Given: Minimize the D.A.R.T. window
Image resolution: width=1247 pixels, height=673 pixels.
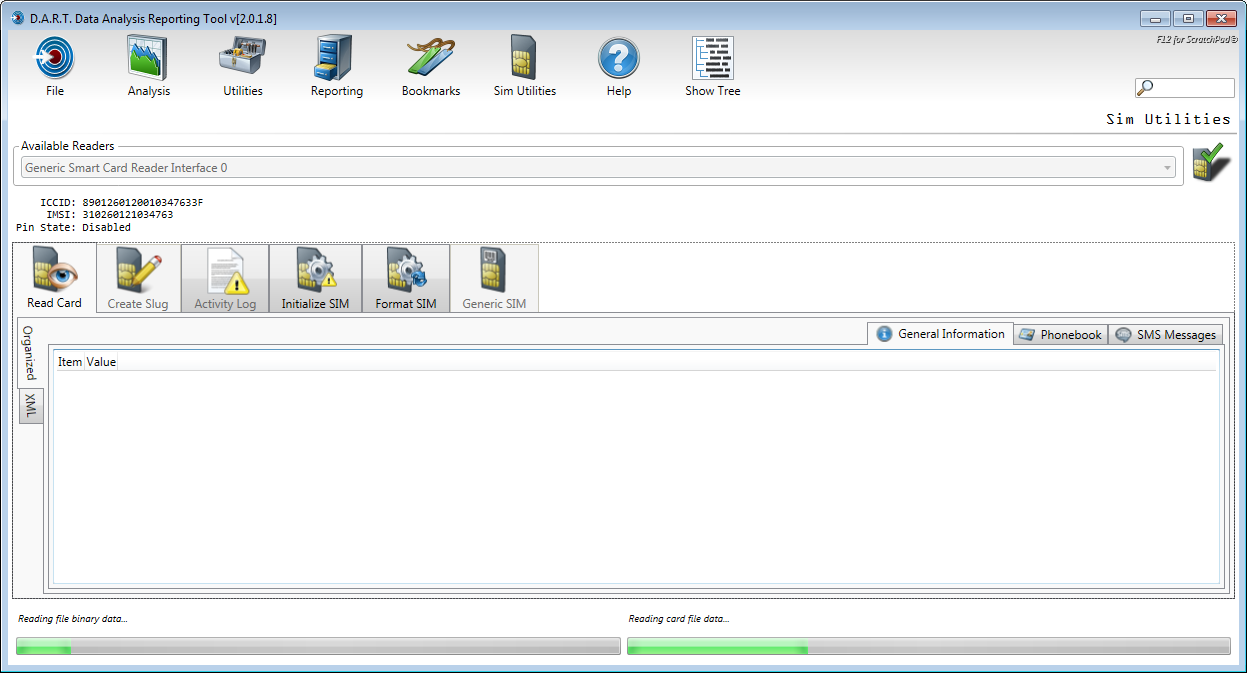Looking at the screenshot, I should pos(1155,18).
